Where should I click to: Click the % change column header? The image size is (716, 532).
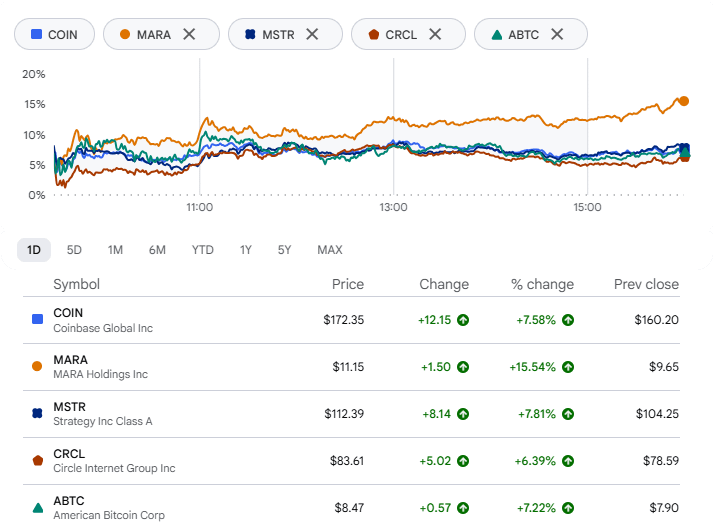(x=542, y=284)
